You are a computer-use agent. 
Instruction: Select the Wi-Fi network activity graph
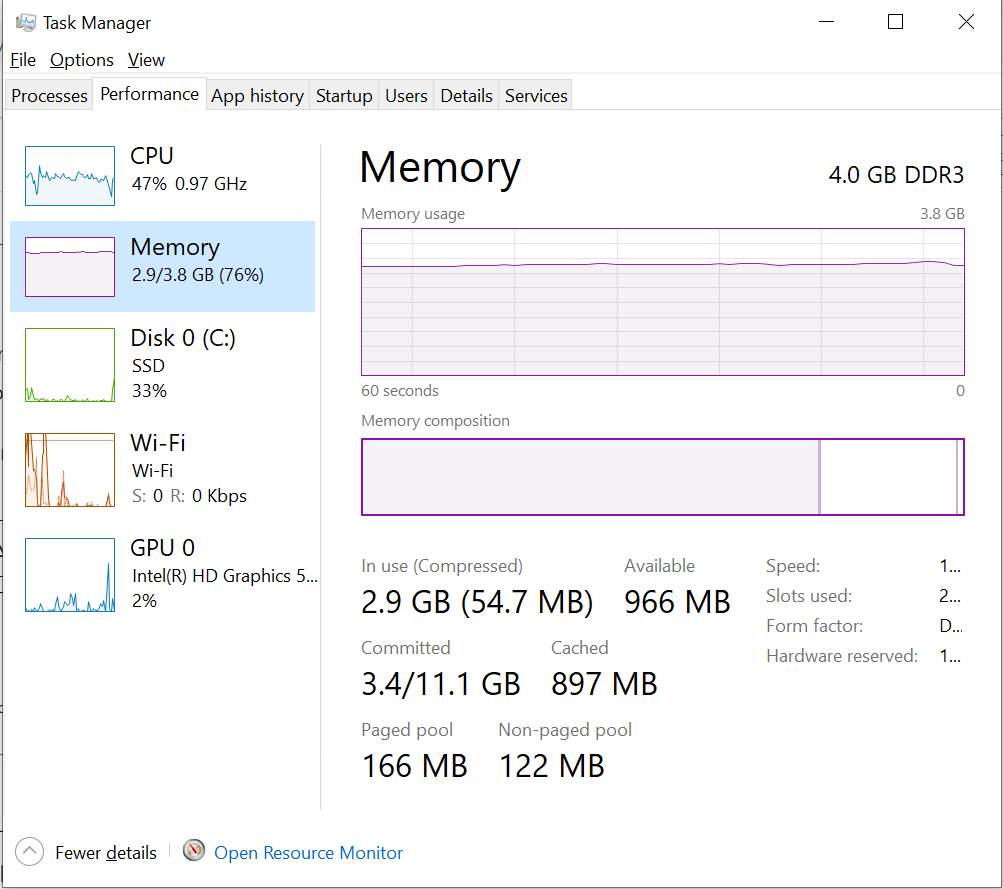pos(70,470)
